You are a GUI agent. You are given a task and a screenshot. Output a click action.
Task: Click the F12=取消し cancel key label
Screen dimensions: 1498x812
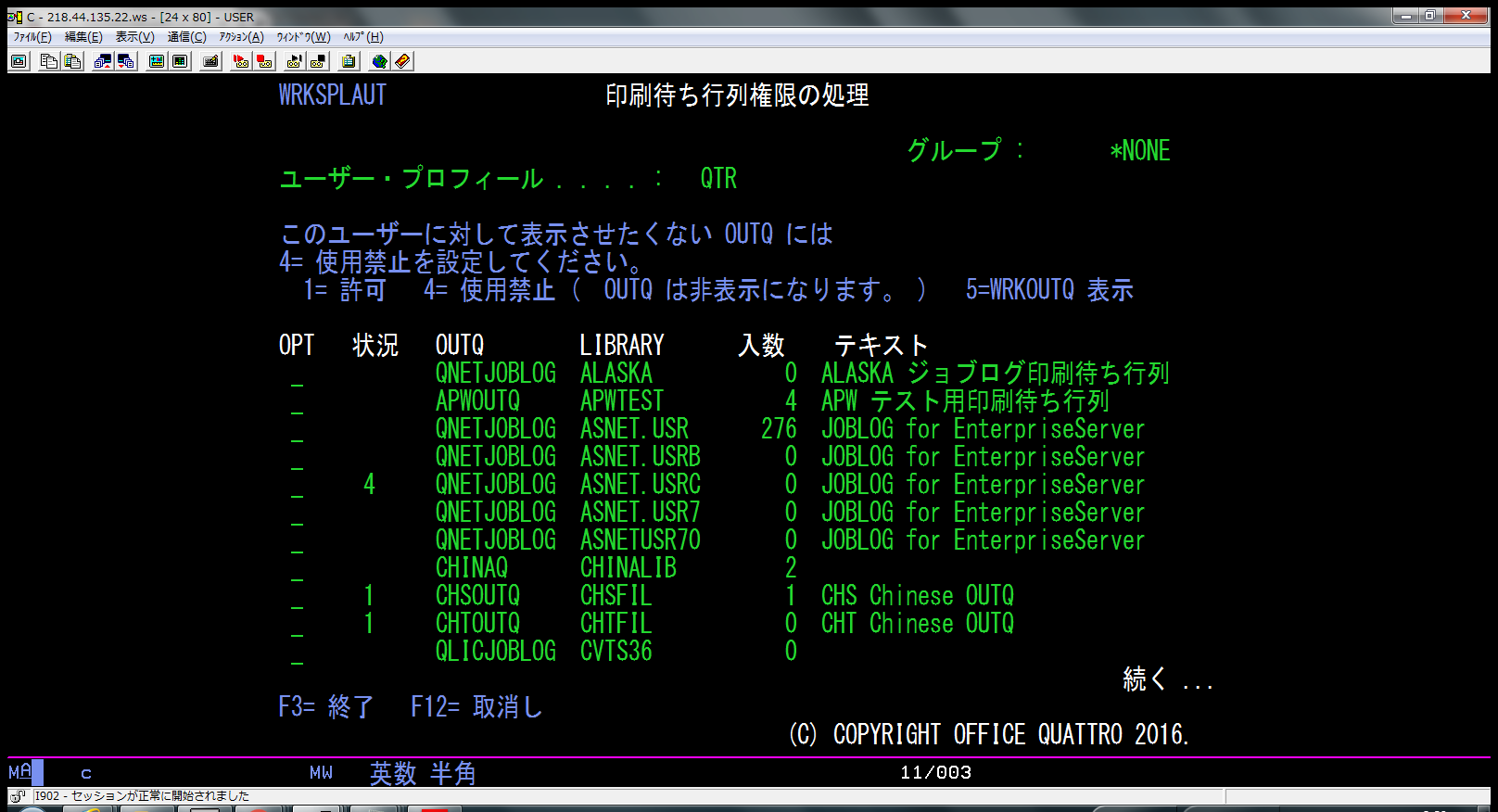tap(476, 707)
